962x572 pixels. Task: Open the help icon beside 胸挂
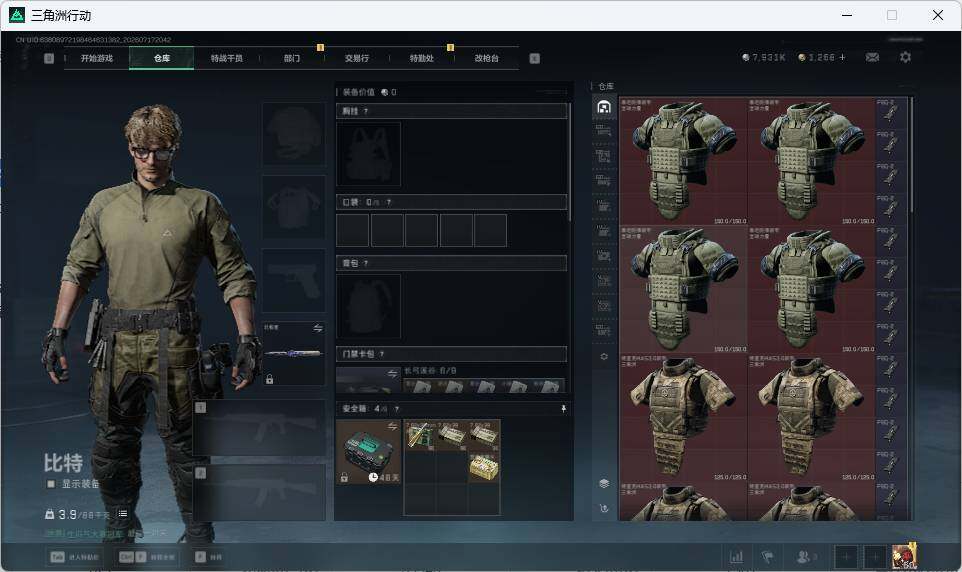click(366, 111)
